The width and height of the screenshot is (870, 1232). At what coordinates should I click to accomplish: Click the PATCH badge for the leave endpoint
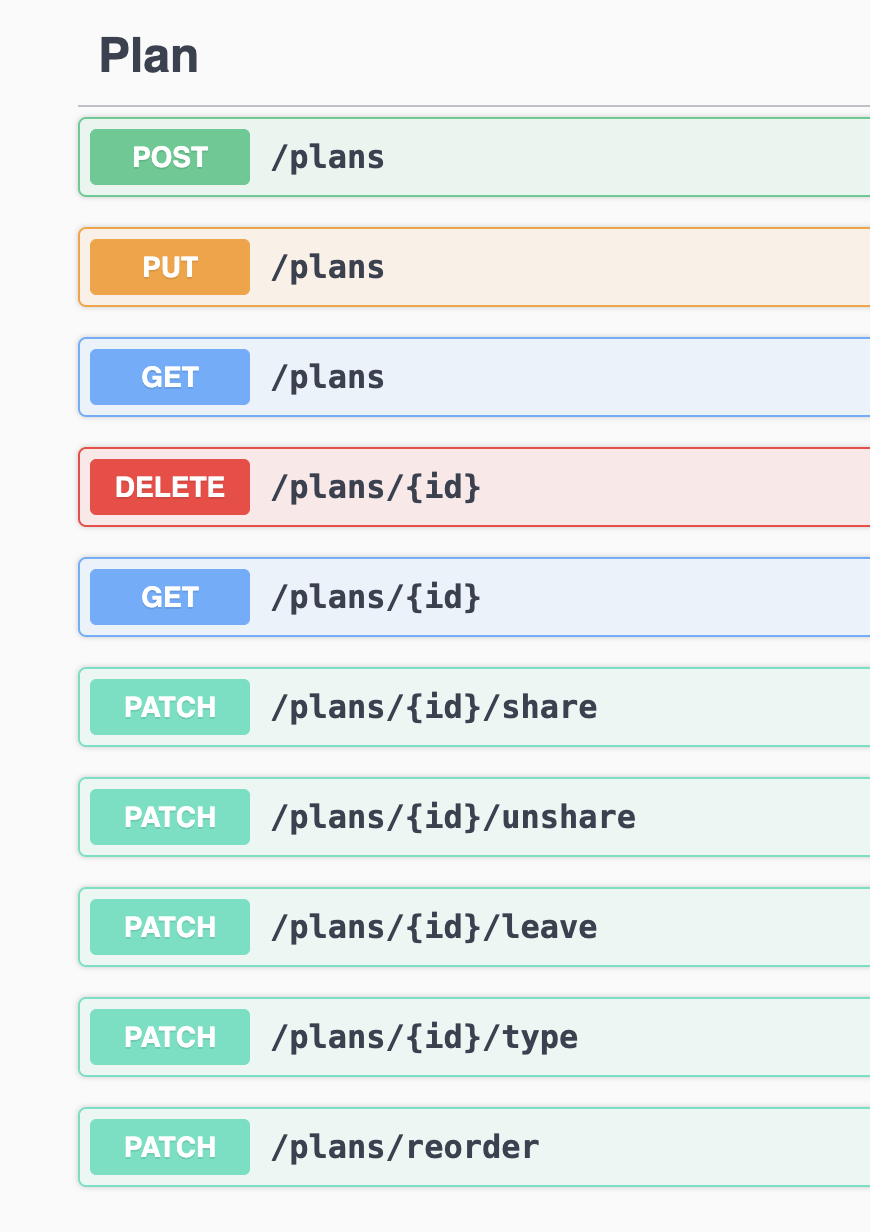[170, 927]
